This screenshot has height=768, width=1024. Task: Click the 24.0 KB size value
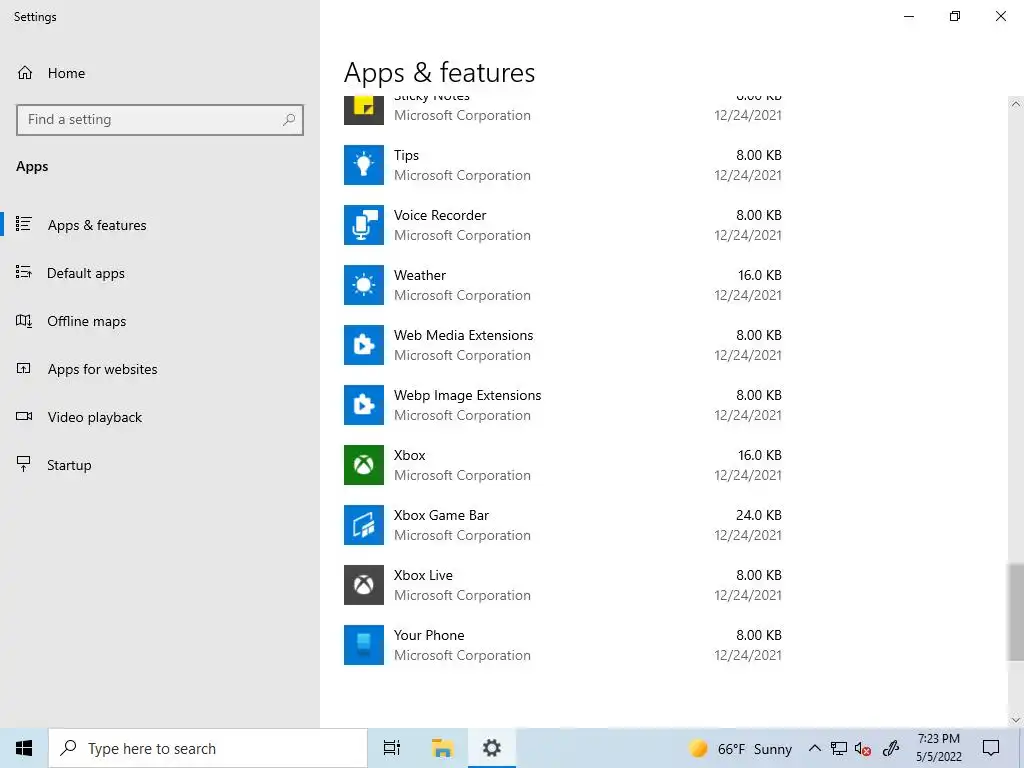click(759, 515)
